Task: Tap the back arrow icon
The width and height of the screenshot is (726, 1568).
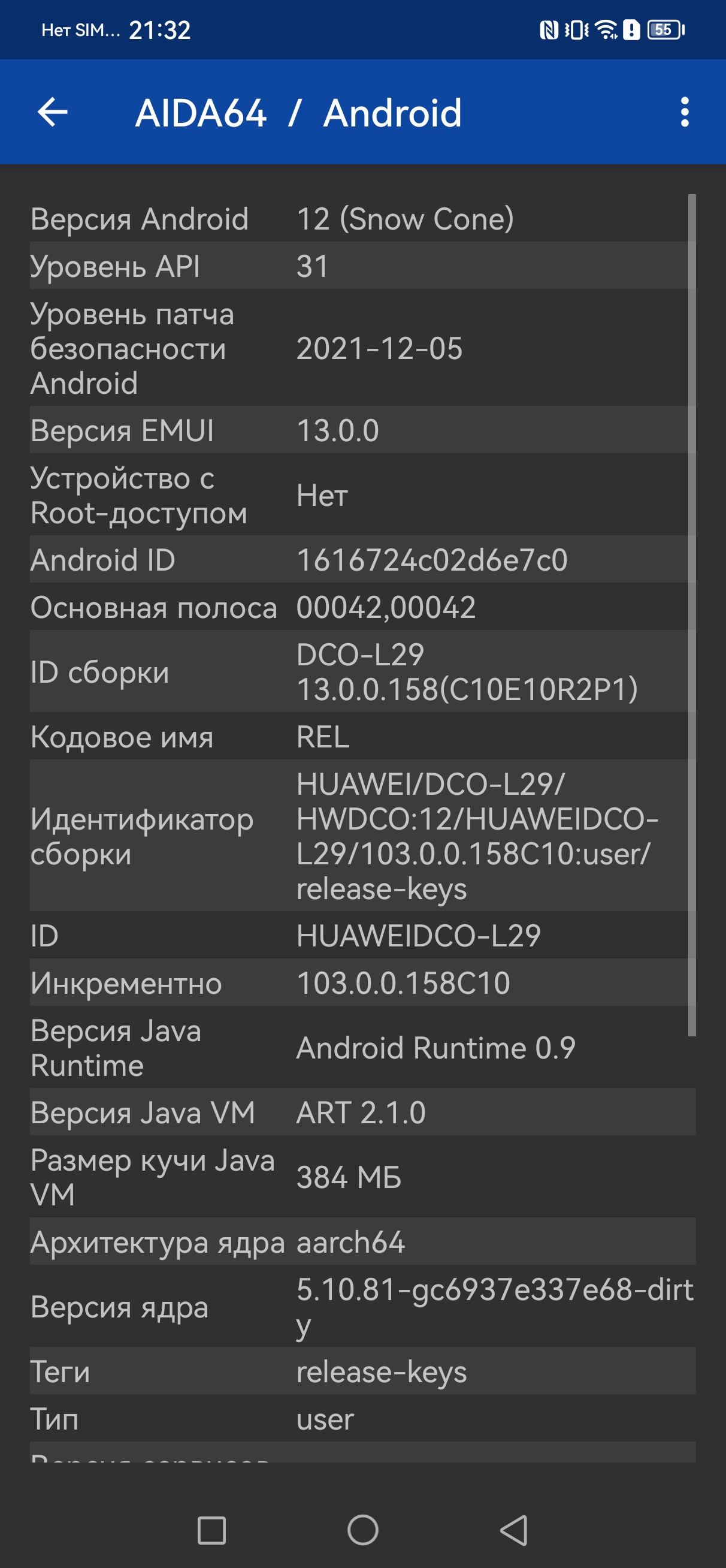Action: [52, 113]
